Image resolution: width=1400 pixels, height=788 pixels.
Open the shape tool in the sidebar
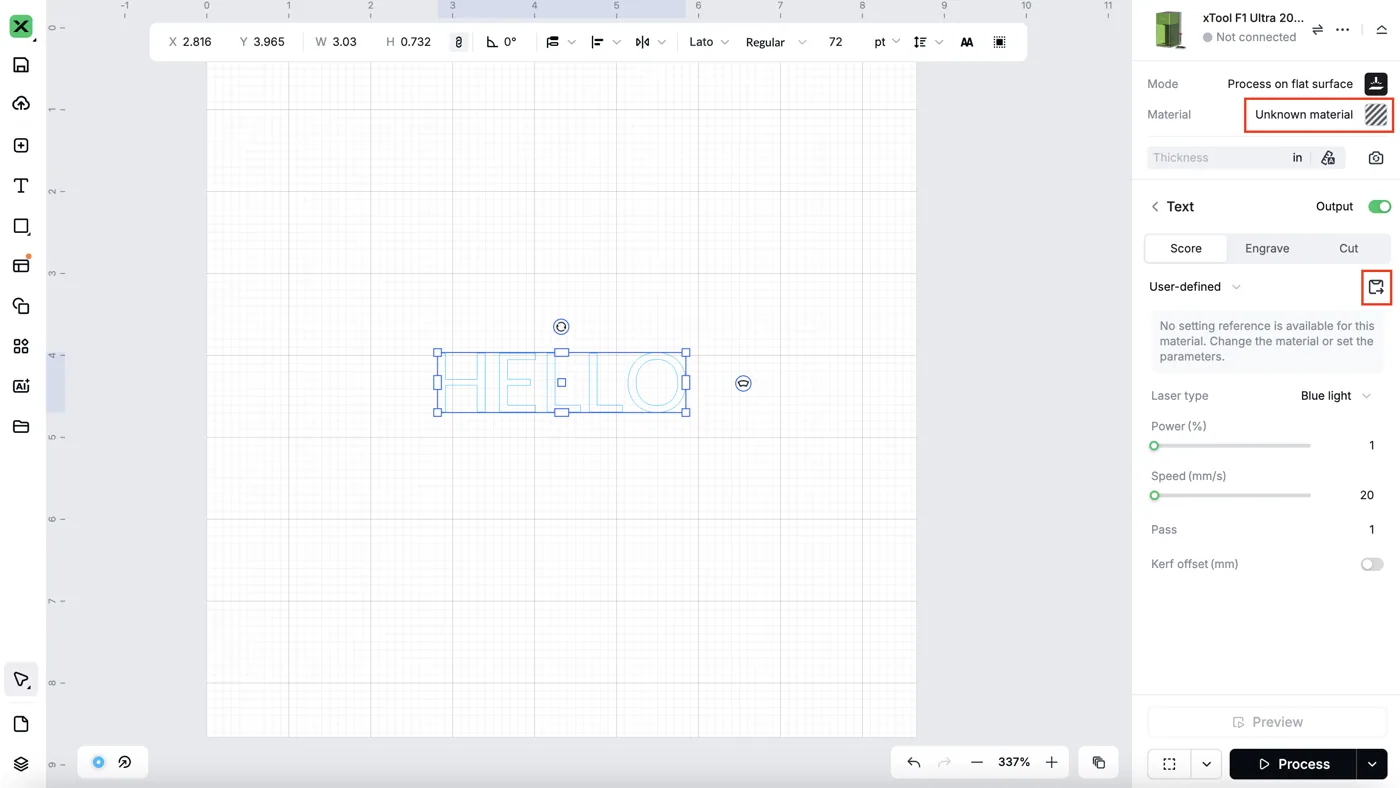[21, 226]
